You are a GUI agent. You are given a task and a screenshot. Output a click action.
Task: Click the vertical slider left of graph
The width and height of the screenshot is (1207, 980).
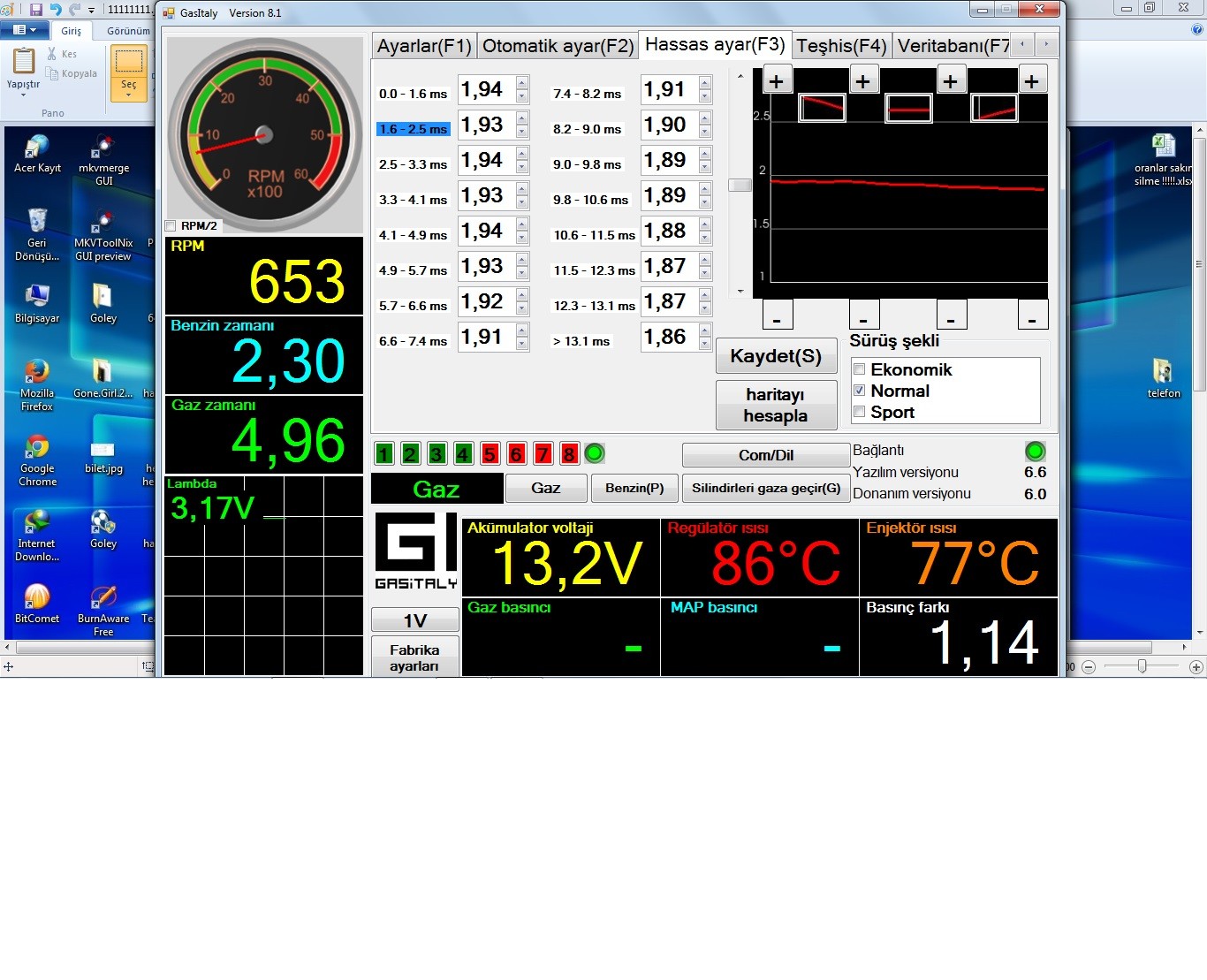point(740,186)
